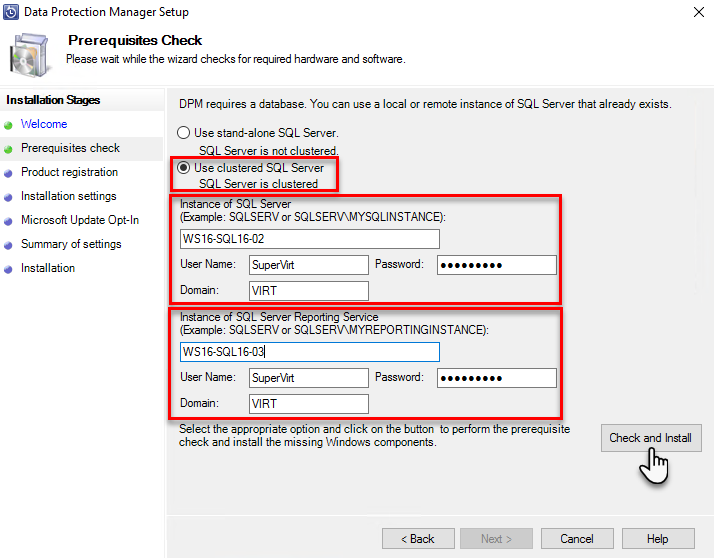
Task: Cancel the DPM setup wizard
Action: pyautogui.click(x=577, y=538)
